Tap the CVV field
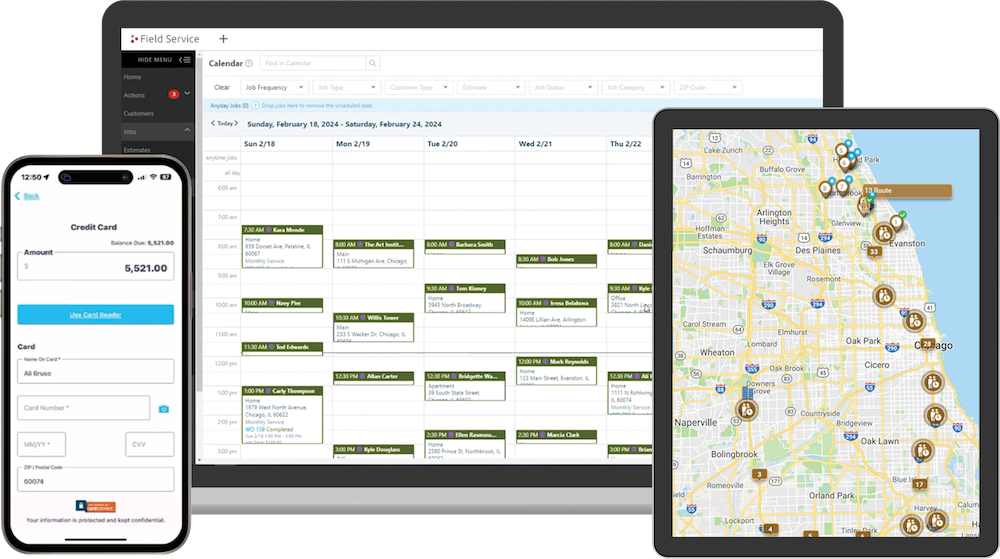This screenshot has height=559, width=1000. tap(150, 444)
